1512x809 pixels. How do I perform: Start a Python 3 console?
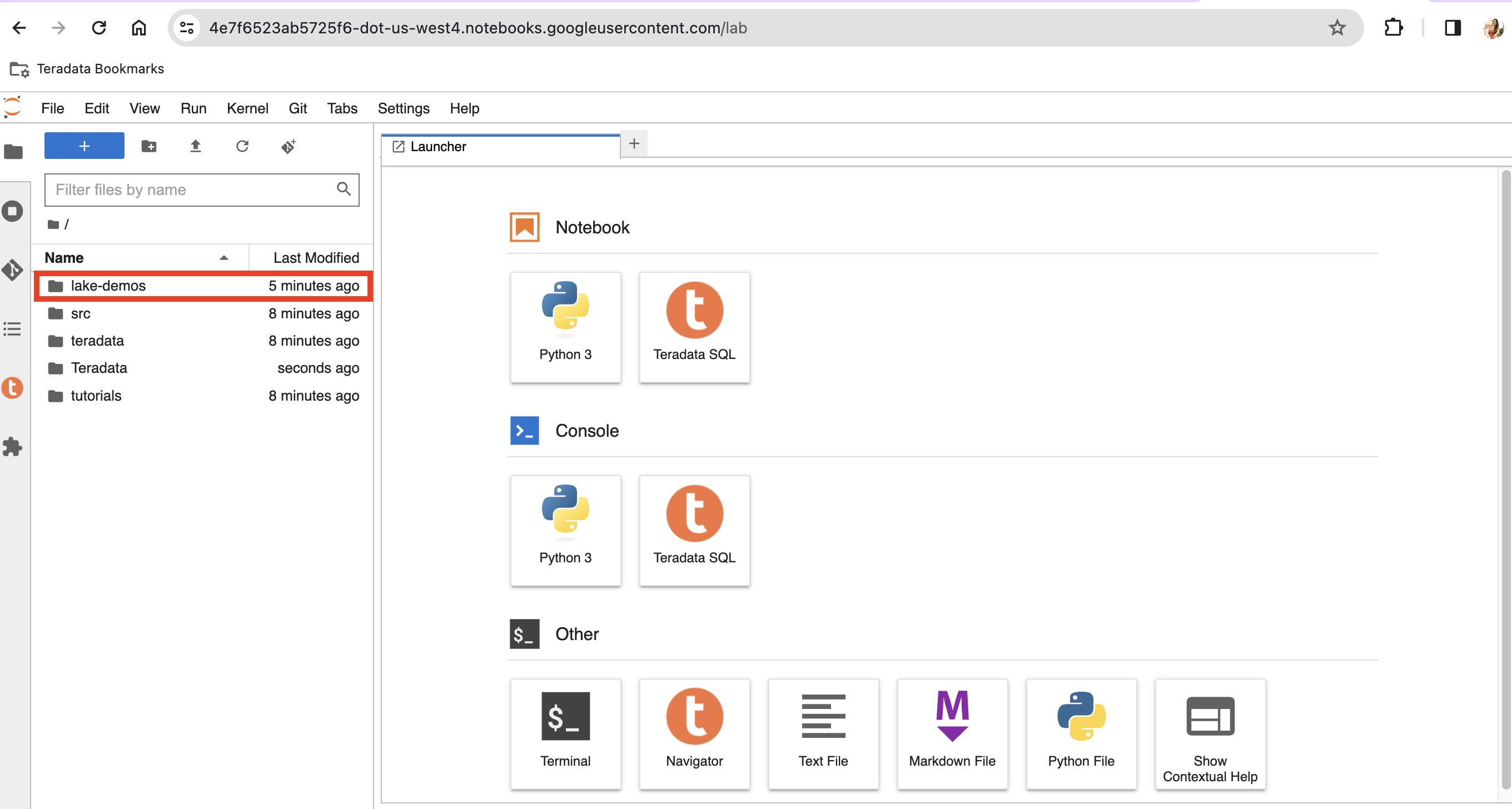click(565, 531)
